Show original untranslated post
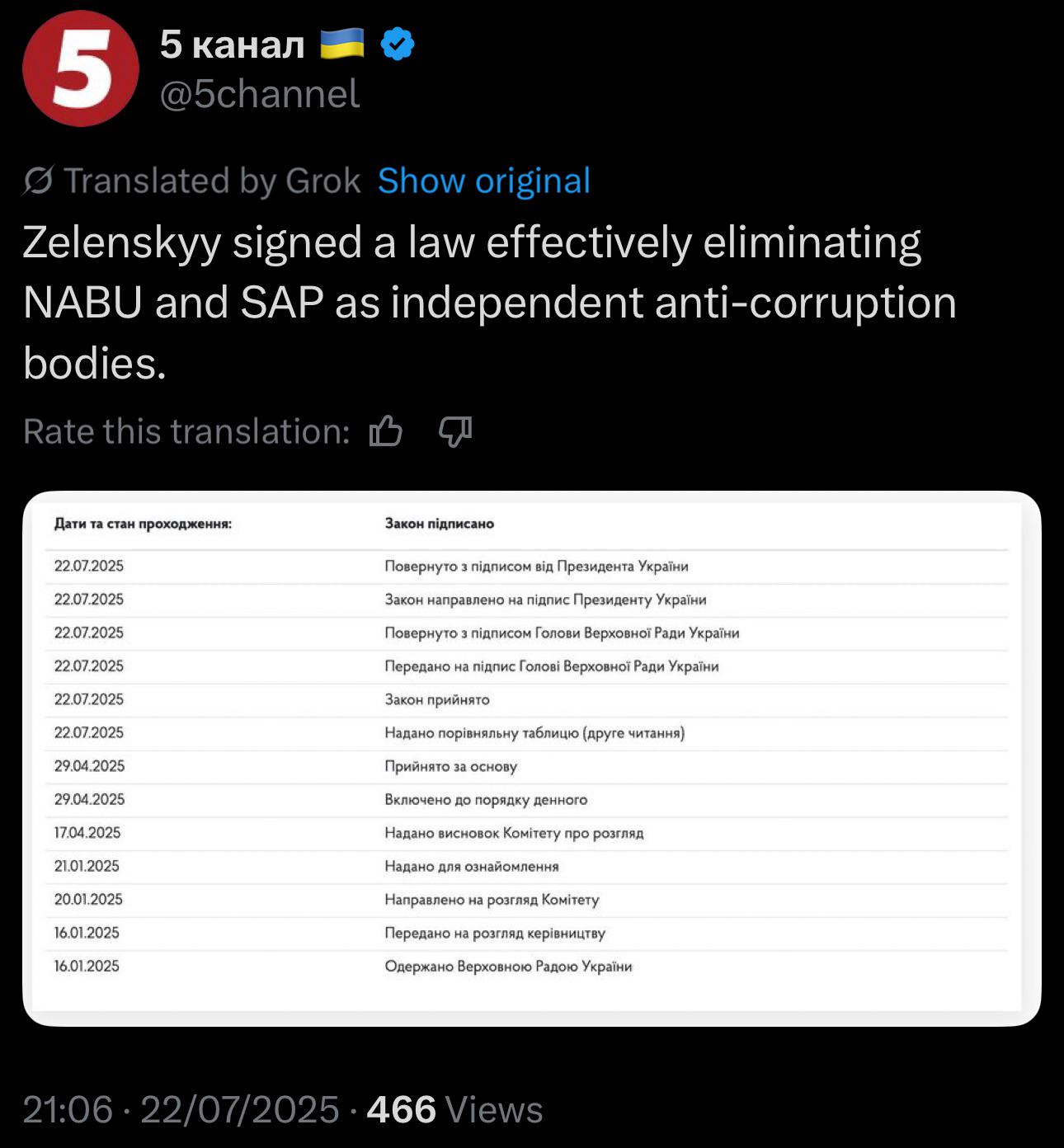This screenshot has height=1148, width=1064. point(484,181)
